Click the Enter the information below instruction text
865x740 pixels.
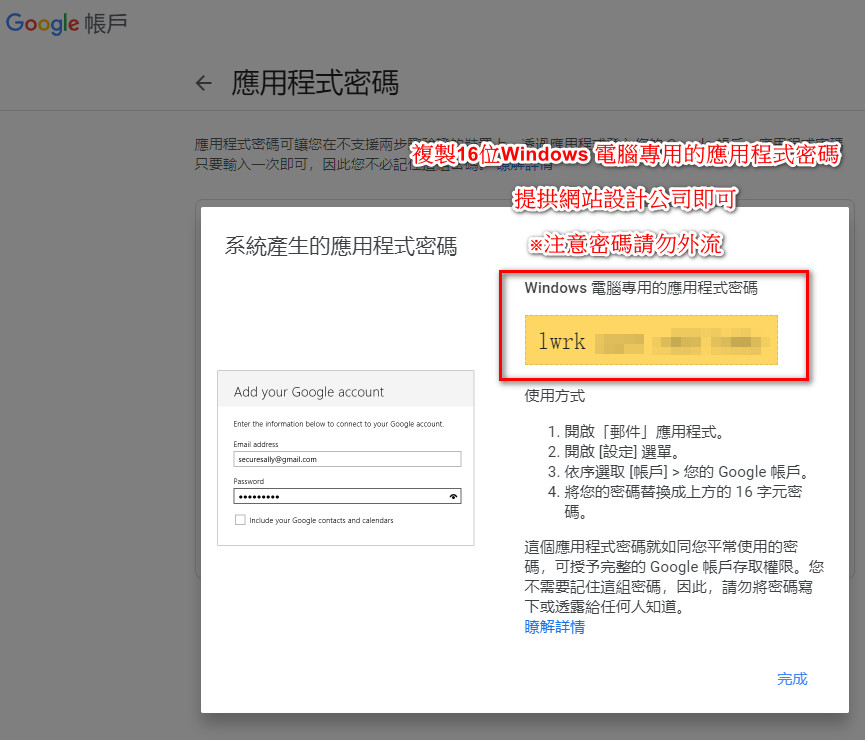(x=338, y=424)
